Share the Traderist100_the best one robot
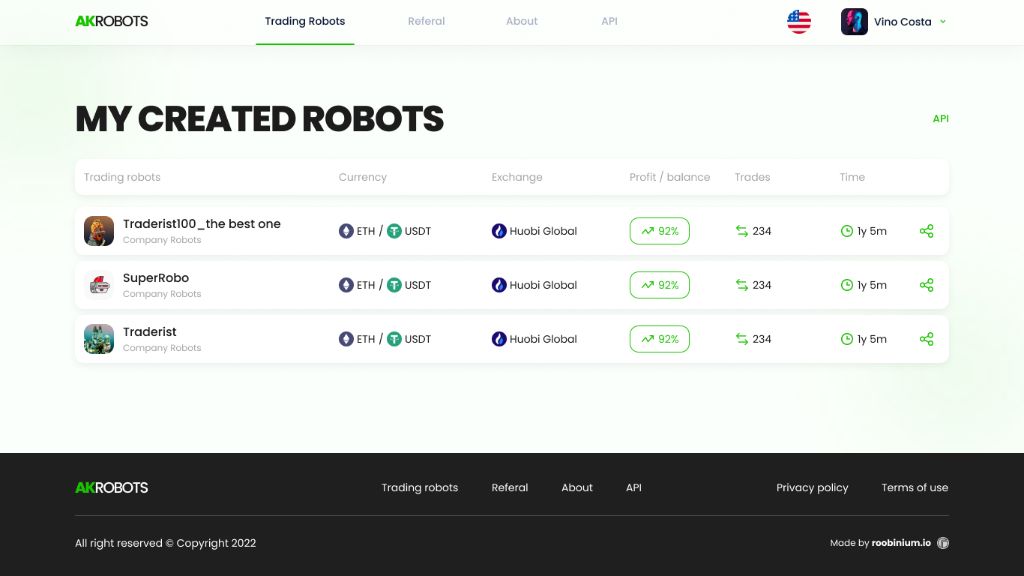 click(926, 231)
